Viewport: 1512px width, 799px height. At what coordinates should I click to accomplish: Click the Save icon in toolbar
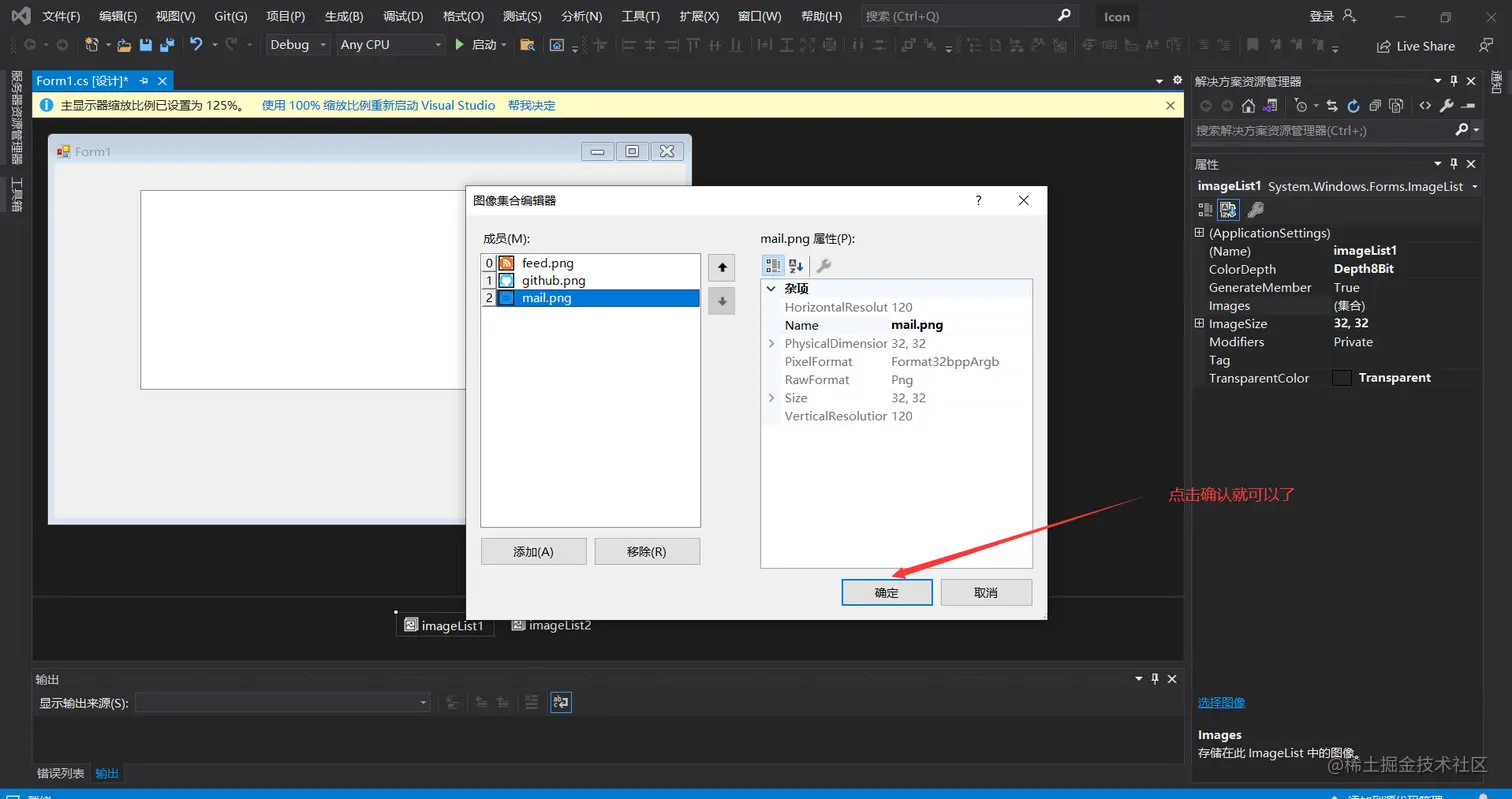click(x=146, y=45)
